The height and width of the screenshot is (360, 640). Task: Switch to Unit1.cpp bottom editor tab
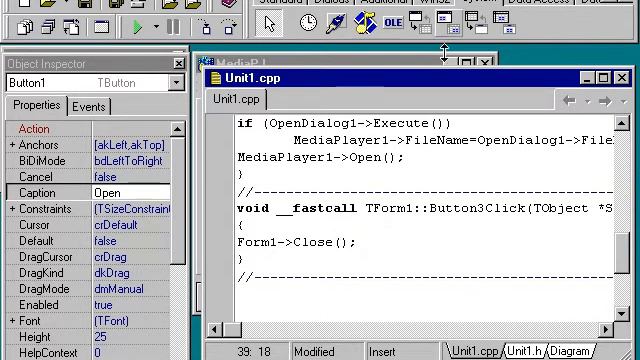[x=475, y=351]
